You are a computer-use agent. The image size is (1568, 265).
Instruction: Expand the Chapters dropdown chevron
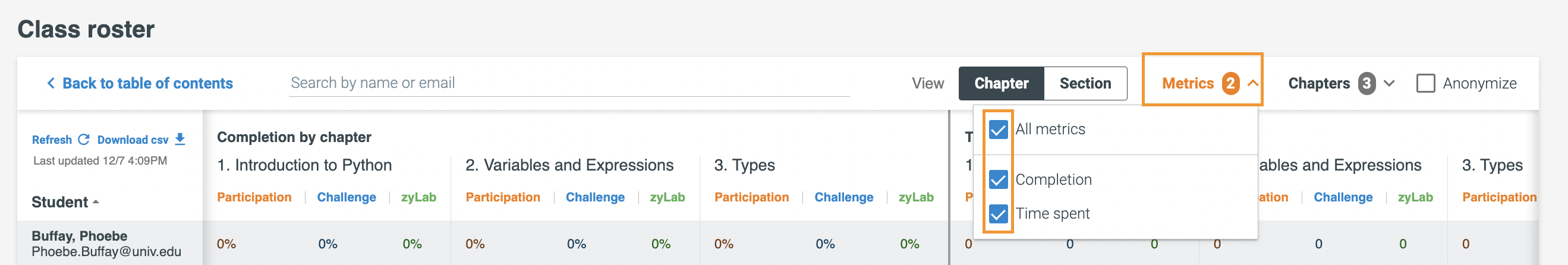pyautogui.click(x=1389, y=83)
